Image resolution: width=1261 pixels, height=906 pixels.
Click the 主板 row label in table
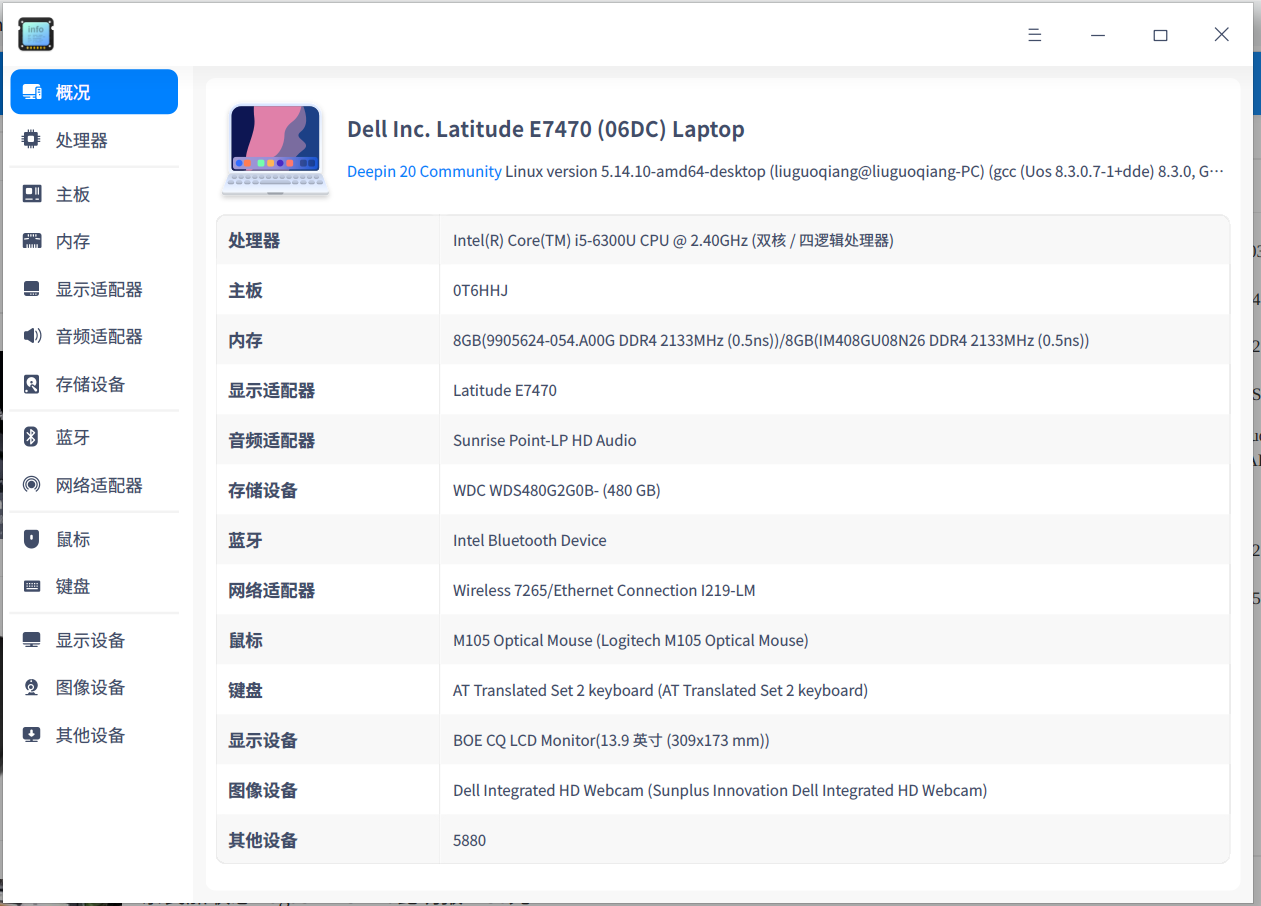tap(246, 290)
